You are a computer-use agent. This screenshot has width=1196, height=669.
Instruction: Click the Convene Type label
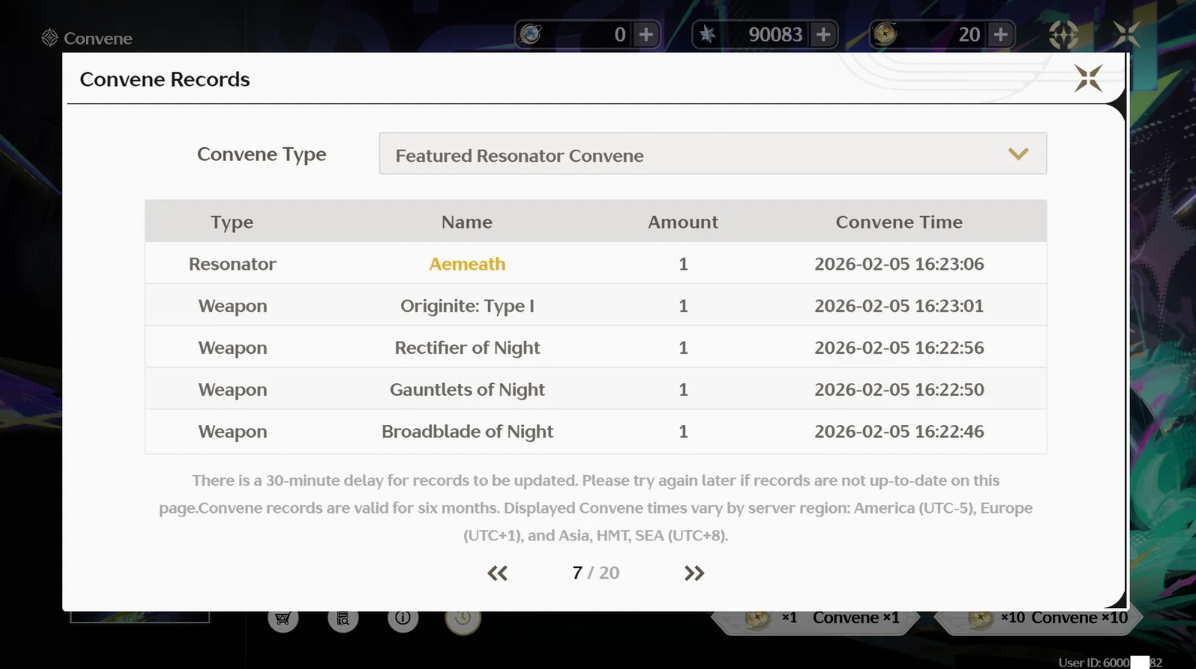(x=262, y=154)
